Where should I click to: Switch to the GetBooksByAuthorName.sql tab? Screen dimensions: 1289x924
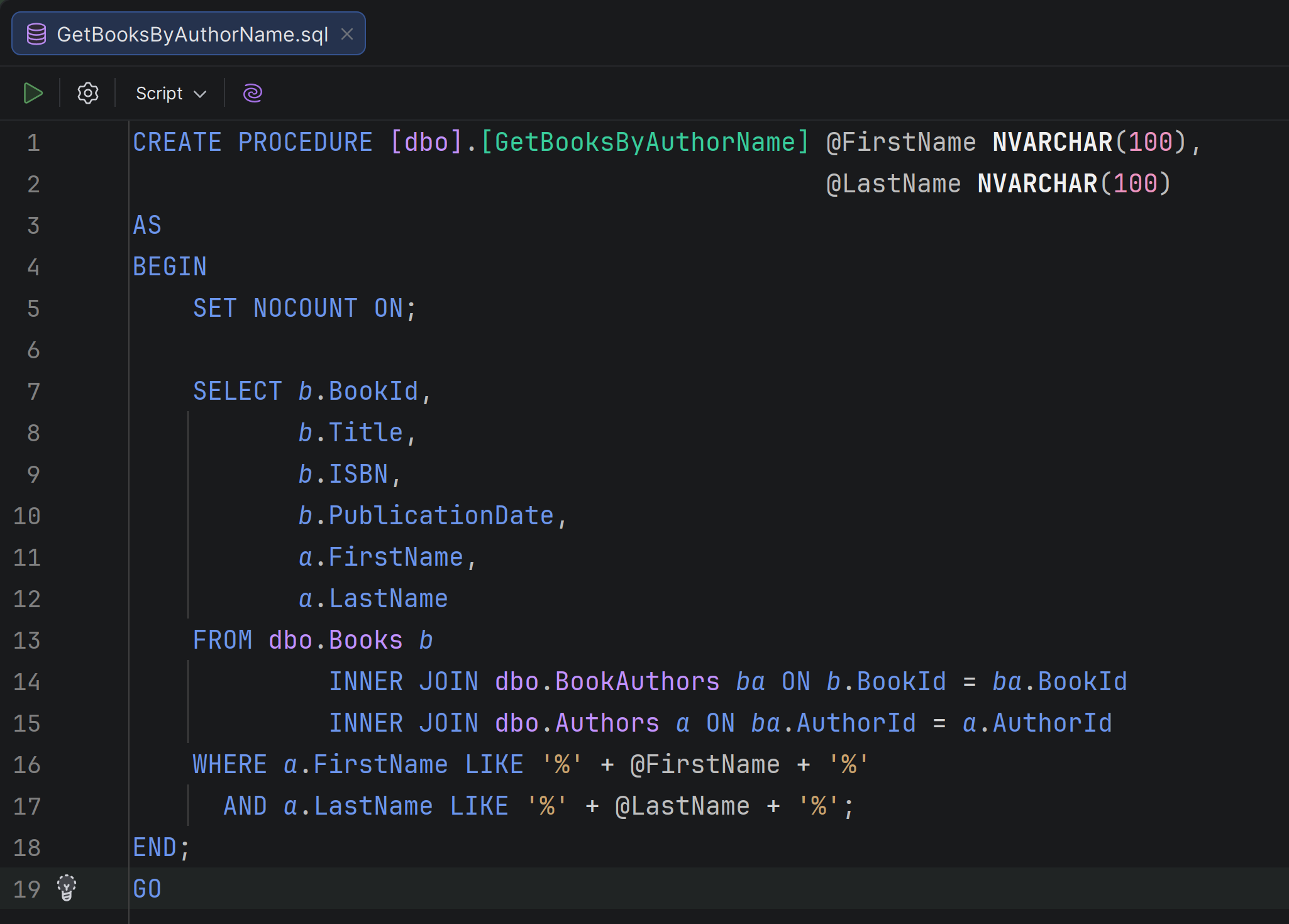point(189,33)
